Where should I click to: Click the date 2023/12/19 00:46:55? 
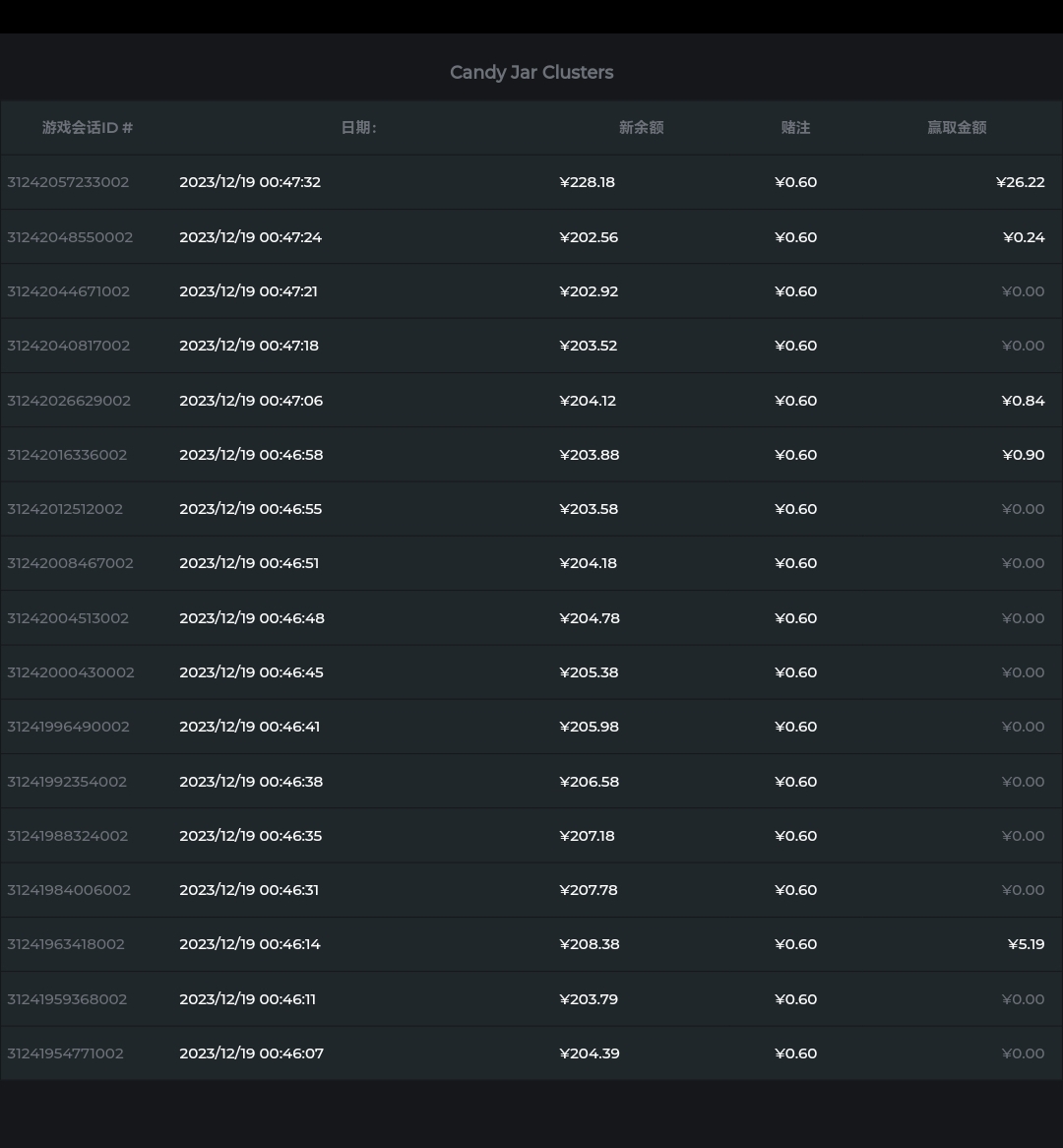point(250,509)
